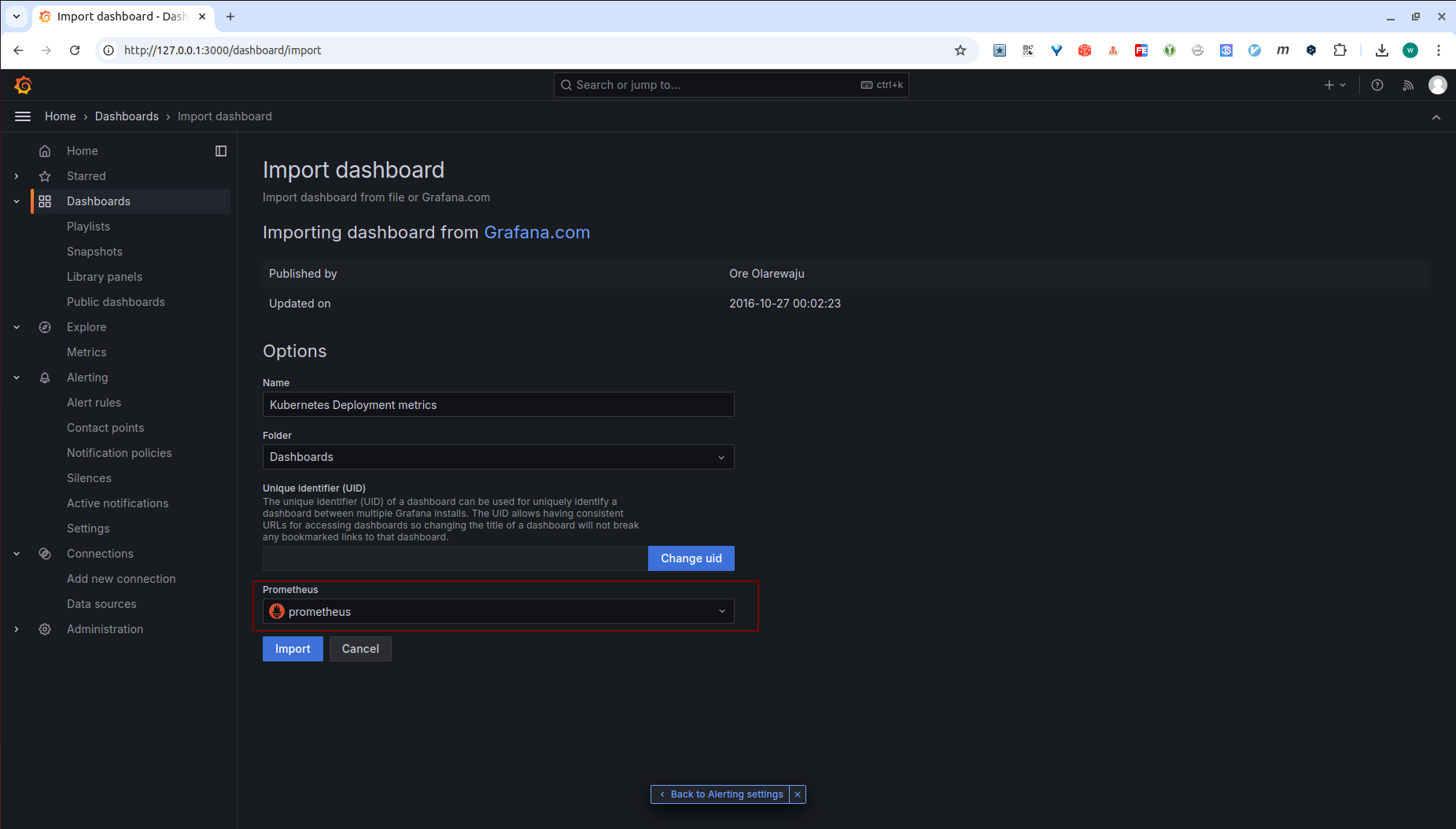1456x829 pixels.
Task: Close the Import dashboard browser tab
Action: [202, 17]
